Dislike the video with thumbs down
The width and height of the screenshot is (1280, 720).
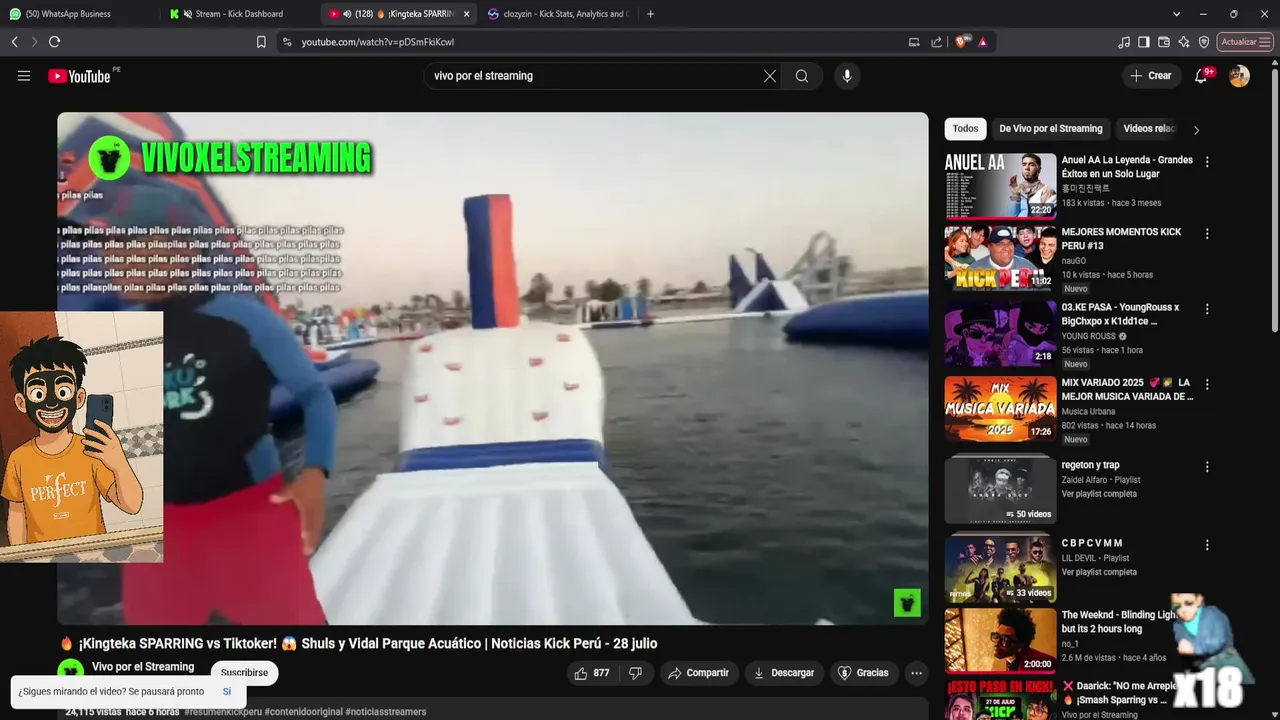[x=635, y=673]
